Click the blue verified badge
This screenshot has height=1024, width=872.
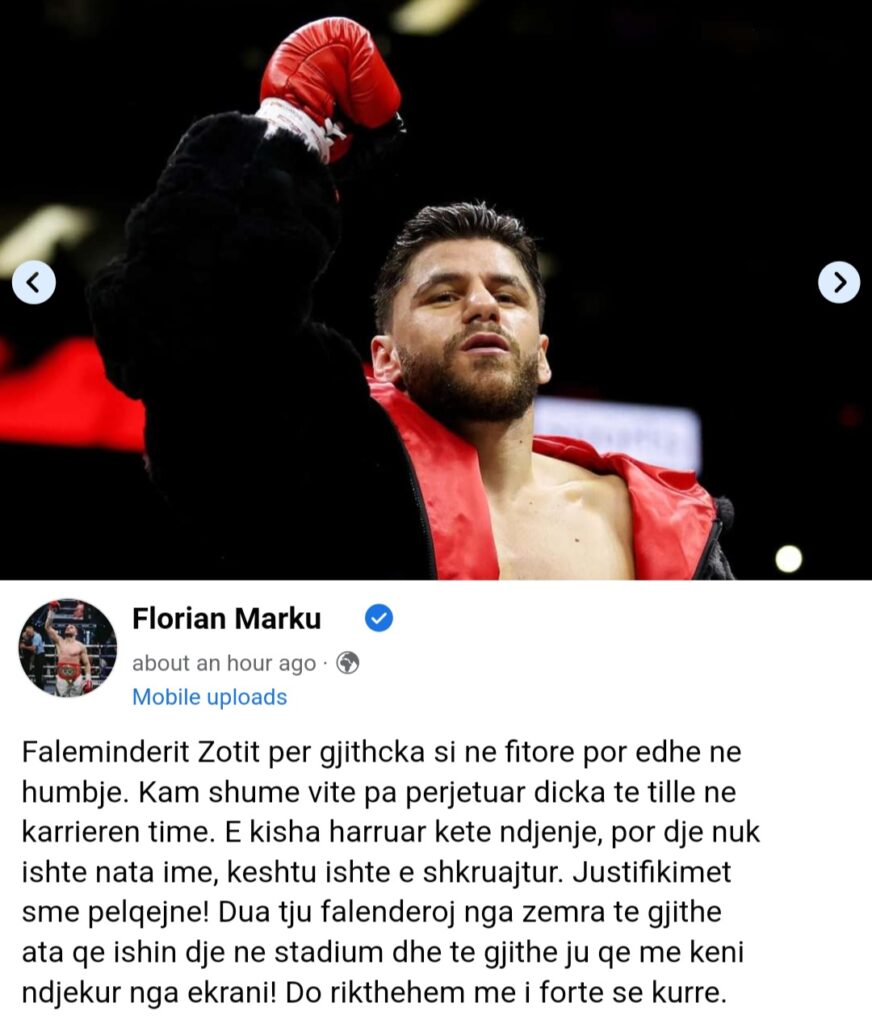pos(379,618)
